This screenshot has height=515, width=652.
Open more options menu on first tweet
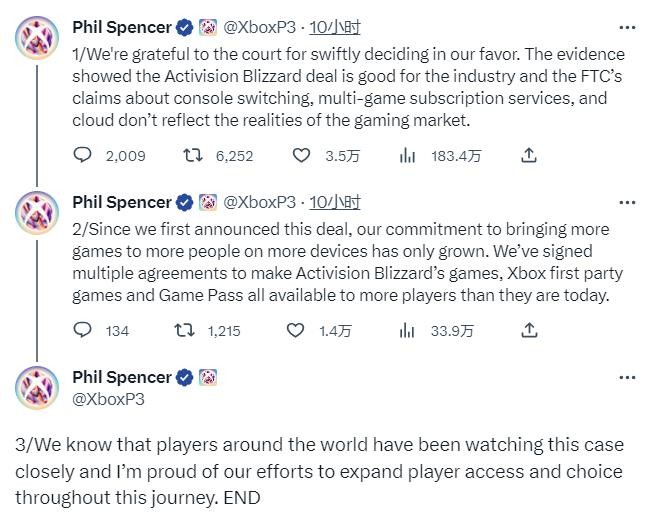626,27
